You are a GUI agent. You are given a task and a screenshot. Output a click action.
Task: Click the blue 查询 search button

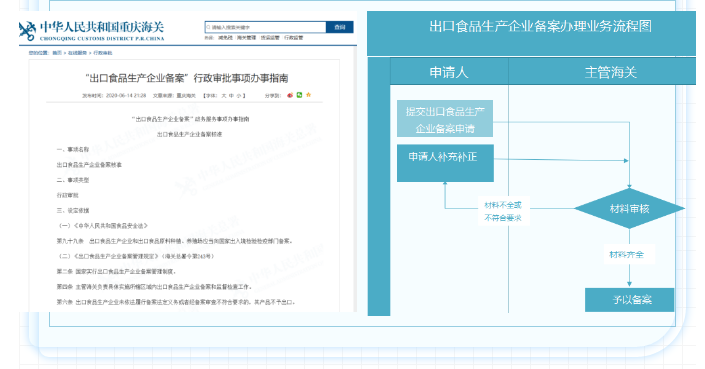pyautogui.click(x=339, y=27)
